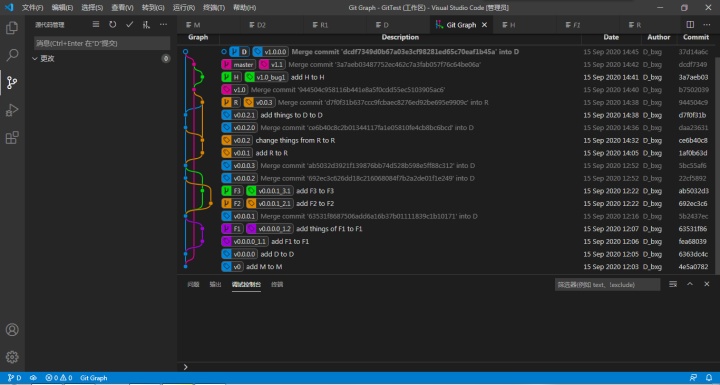Commit changes with the checkmark icon
The image size is (720, 385).
pos(129,24)
